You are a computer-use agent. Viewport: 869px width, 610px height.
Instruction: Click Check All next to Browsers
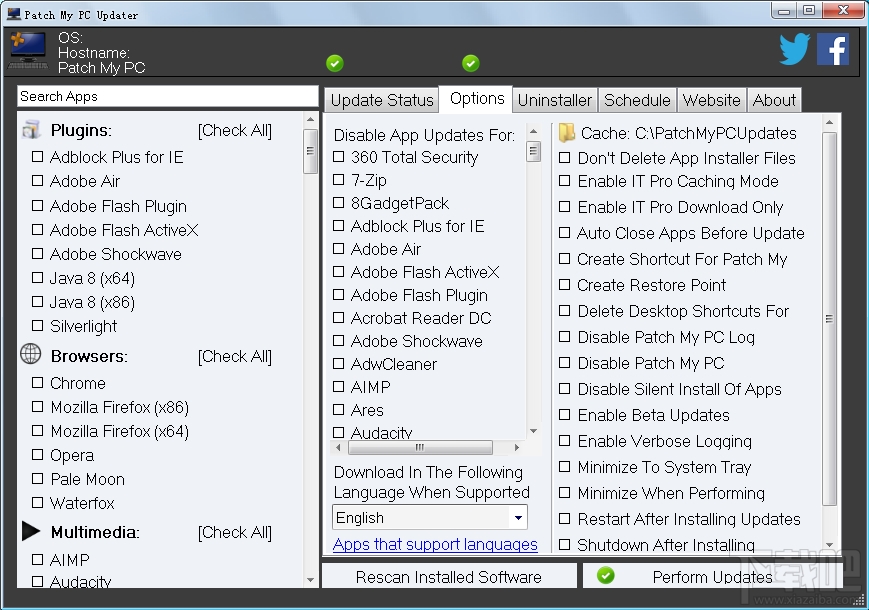[x=235, y=355]
